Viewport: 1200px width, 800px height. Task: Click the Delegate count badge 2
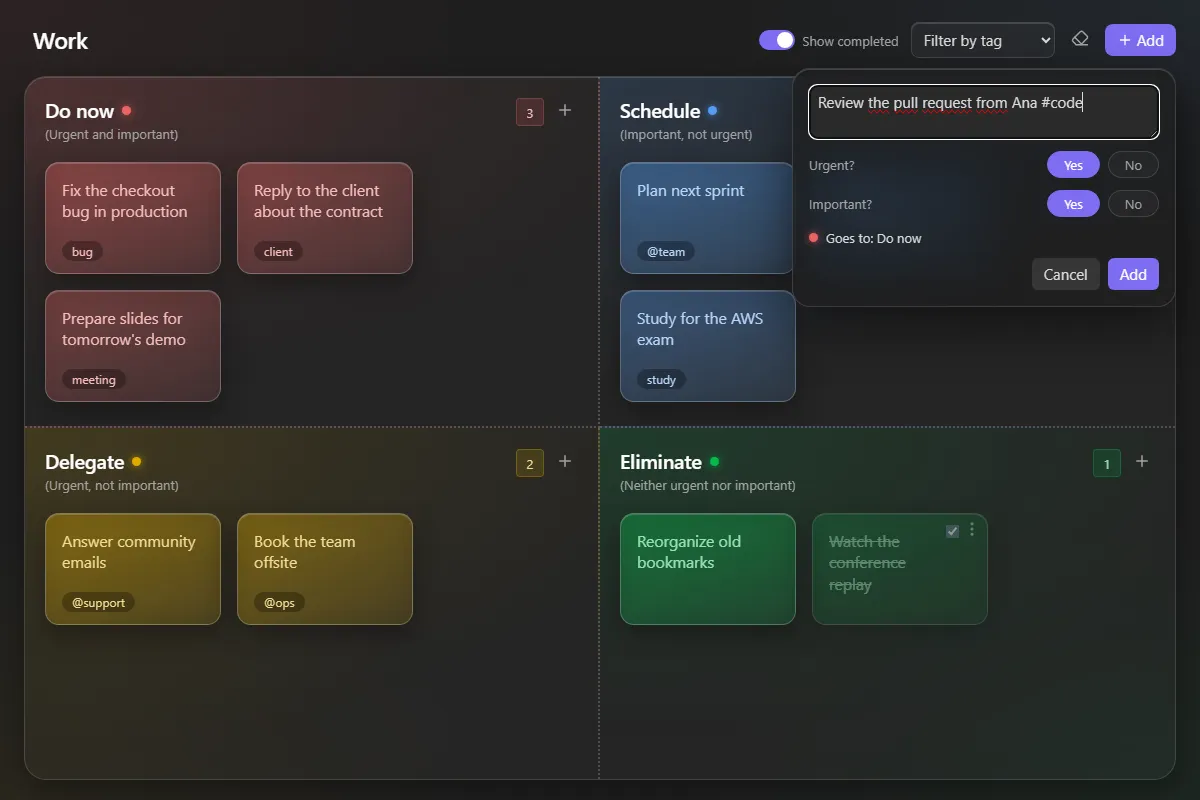530,463
